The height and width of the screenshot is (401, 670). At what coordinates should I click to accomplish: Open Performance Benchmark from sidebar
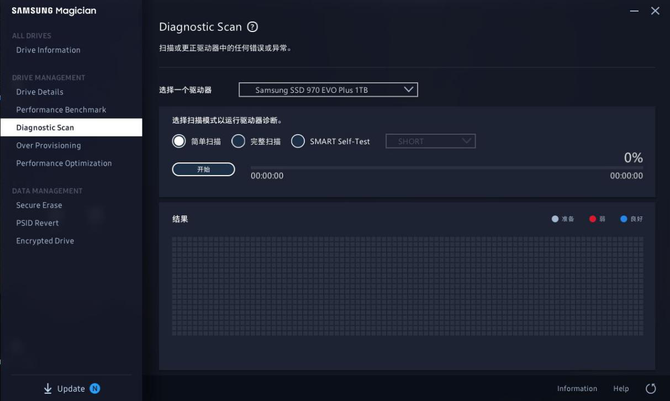pyautogui.click(x=61, y=110)
